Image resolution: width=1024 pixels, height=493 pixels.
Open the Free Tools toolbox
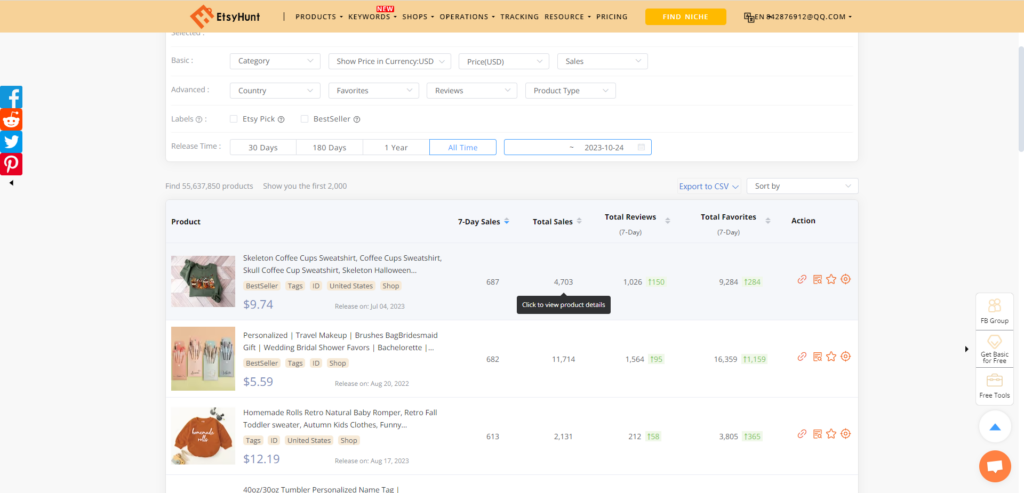click(994, 385)
